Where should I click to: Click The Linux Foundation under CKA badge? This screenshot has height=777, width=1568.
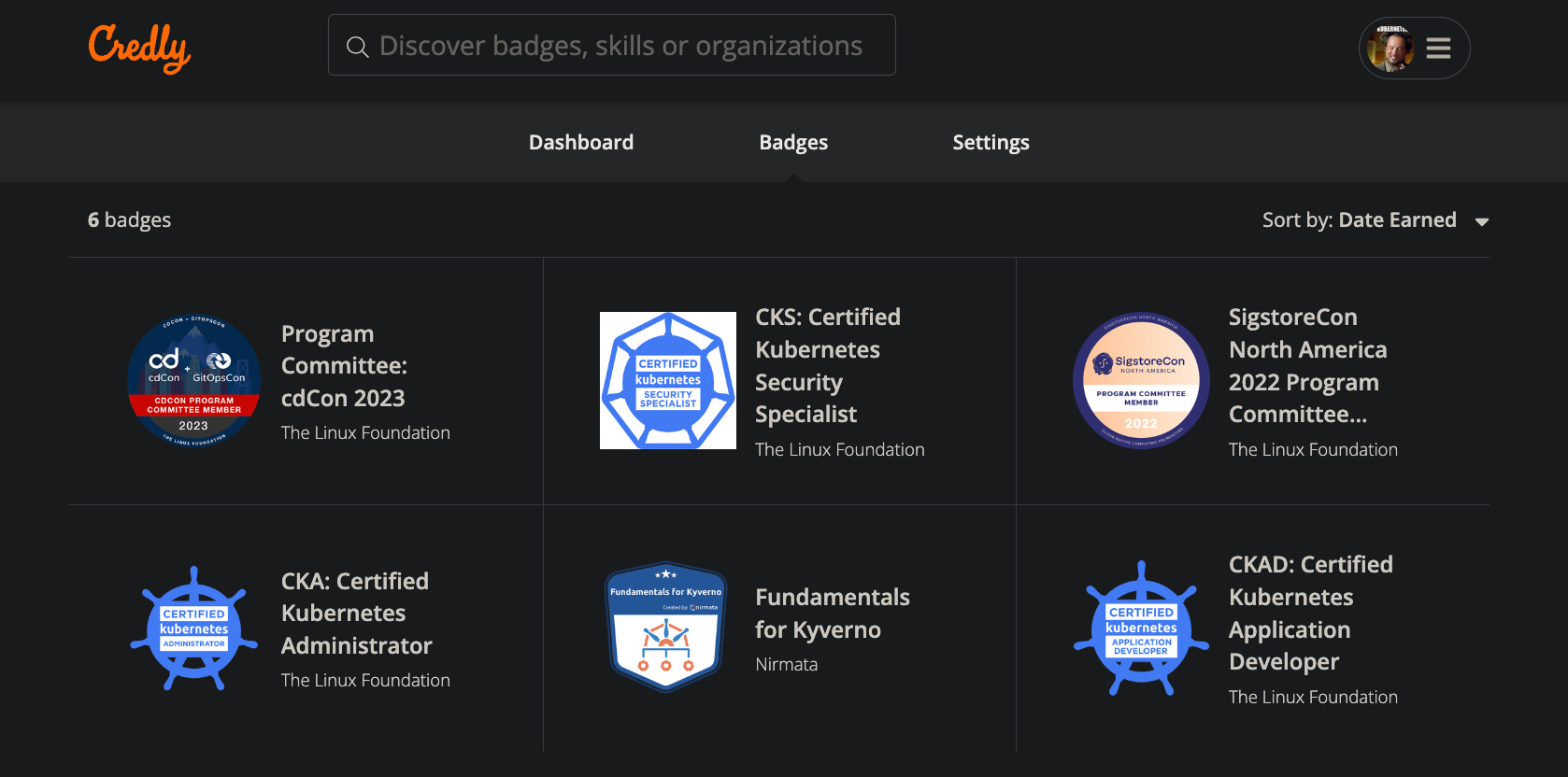click(x=365, y=680)
